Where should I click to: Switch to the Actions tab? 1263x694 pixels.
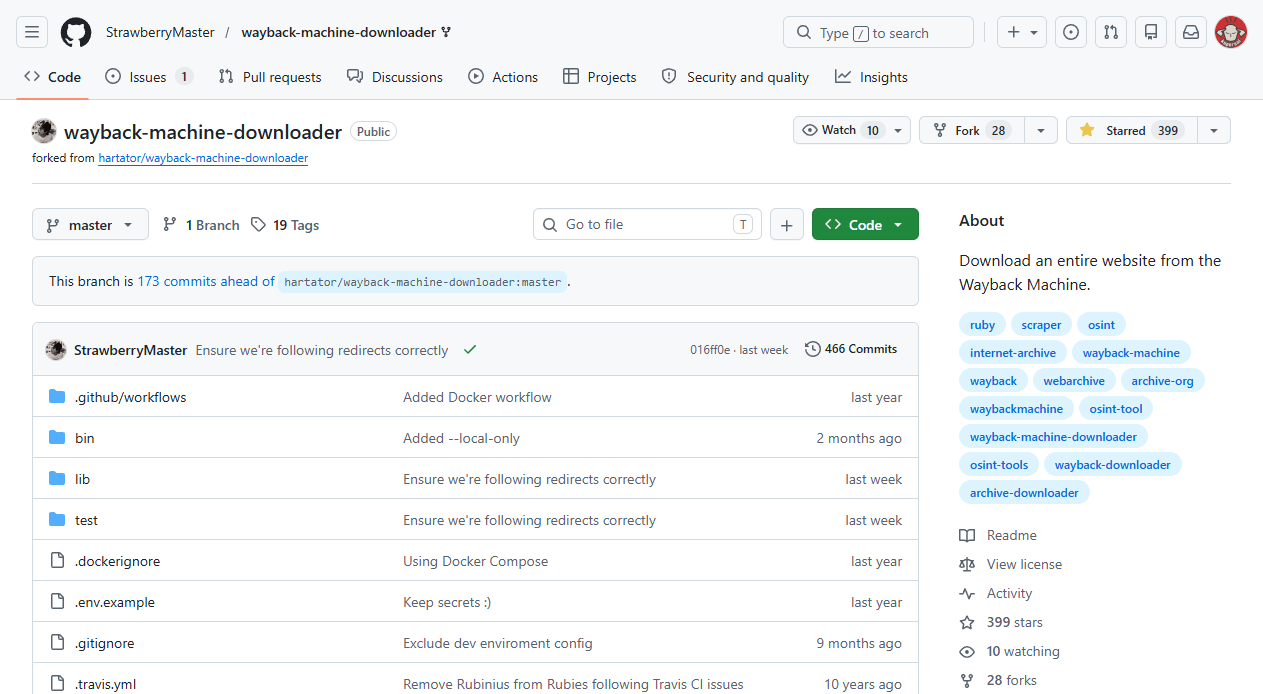tap(503, 77)
